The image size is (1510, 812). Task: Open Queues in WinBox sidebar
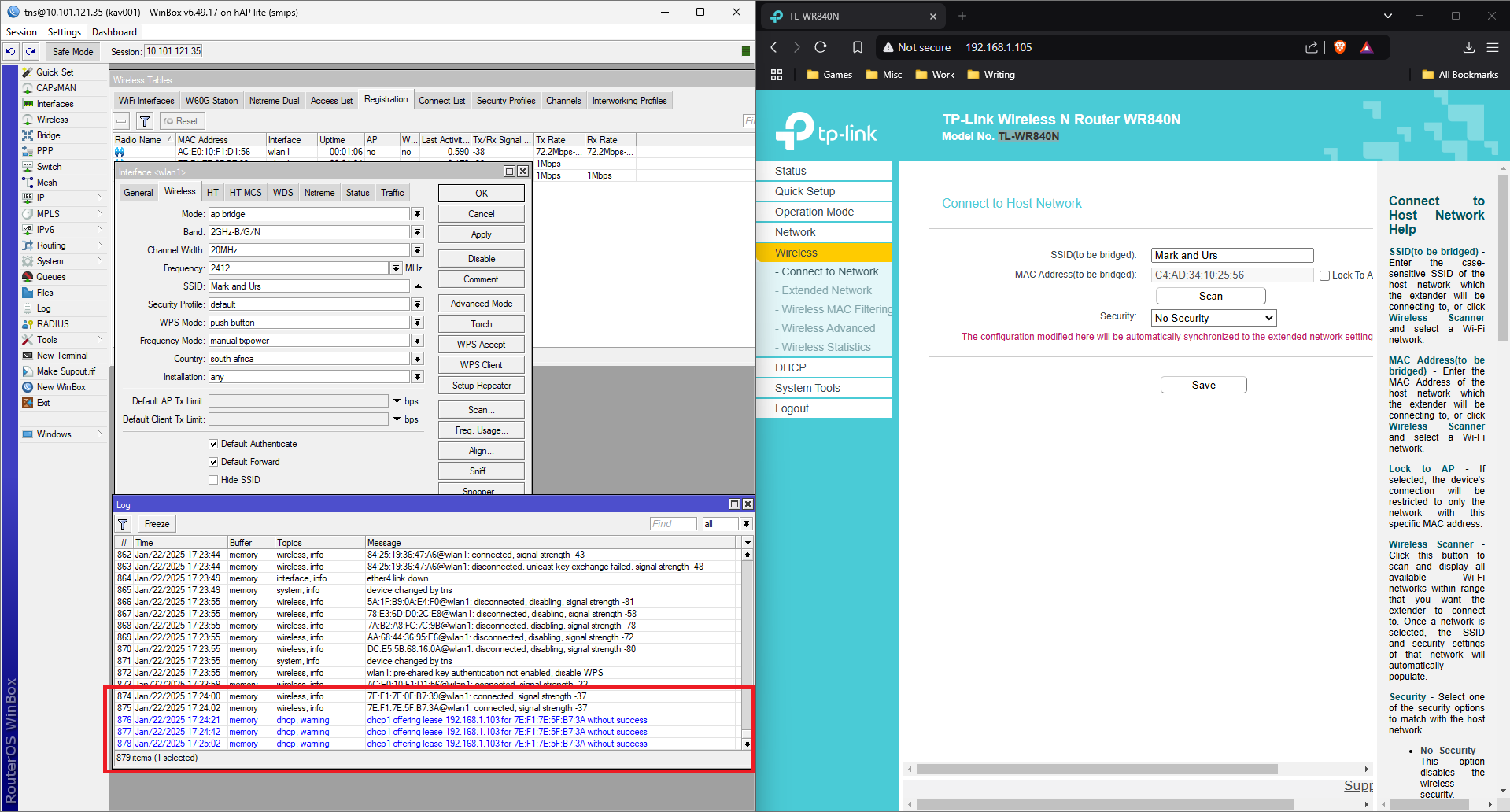[x=51, y=277]
